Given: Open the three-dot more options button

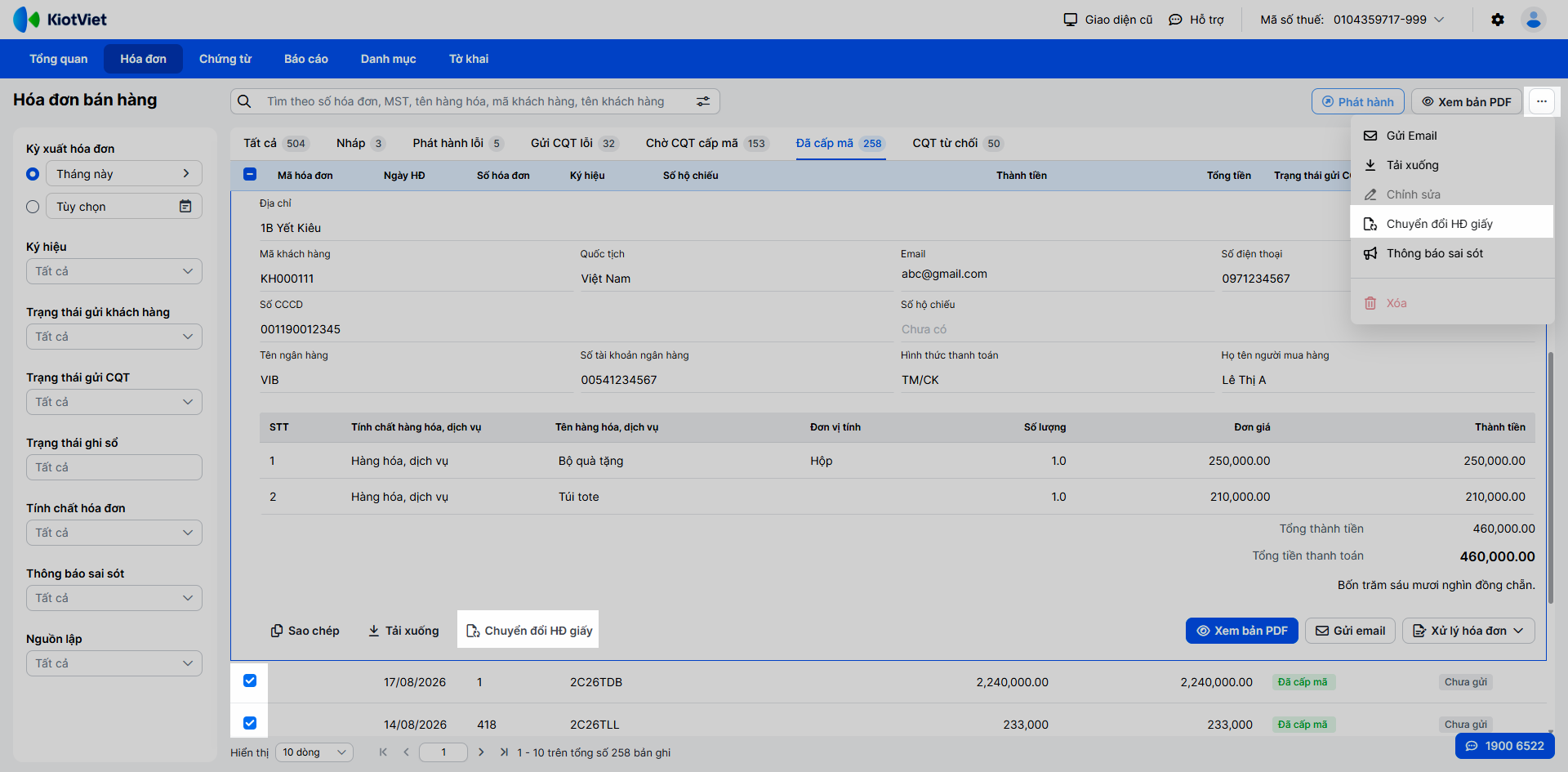Looking at the screenshot, I should [x=1542, y=101].
